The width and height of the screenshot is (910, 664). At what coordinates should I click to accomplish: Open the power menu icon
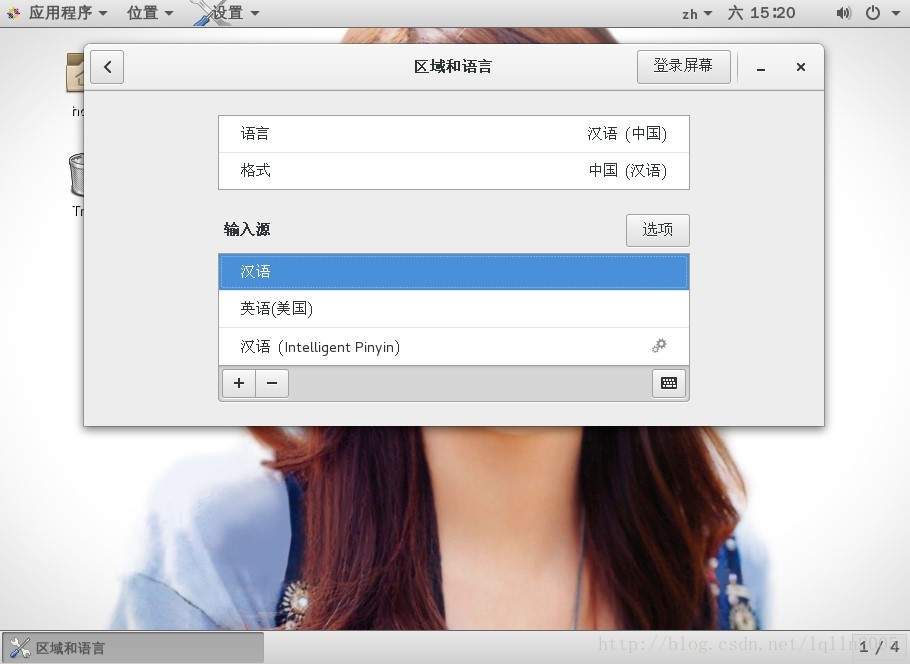[x=873, y=13]
